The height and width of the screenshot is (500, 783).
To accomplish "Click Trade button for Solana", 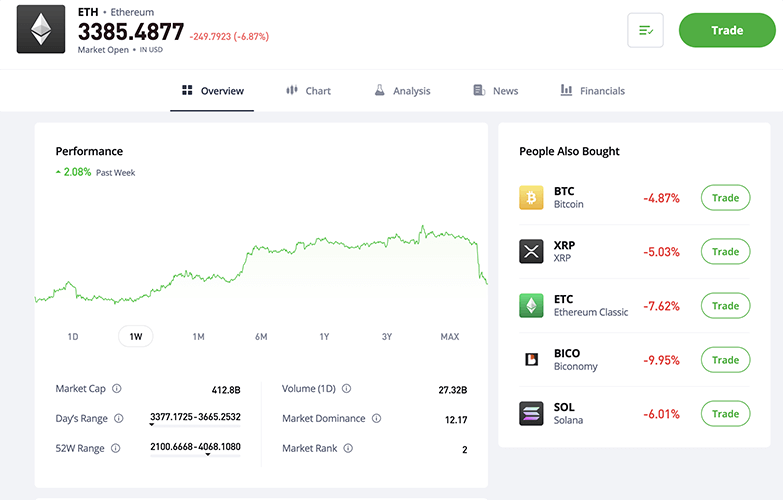I will point(725,414).
